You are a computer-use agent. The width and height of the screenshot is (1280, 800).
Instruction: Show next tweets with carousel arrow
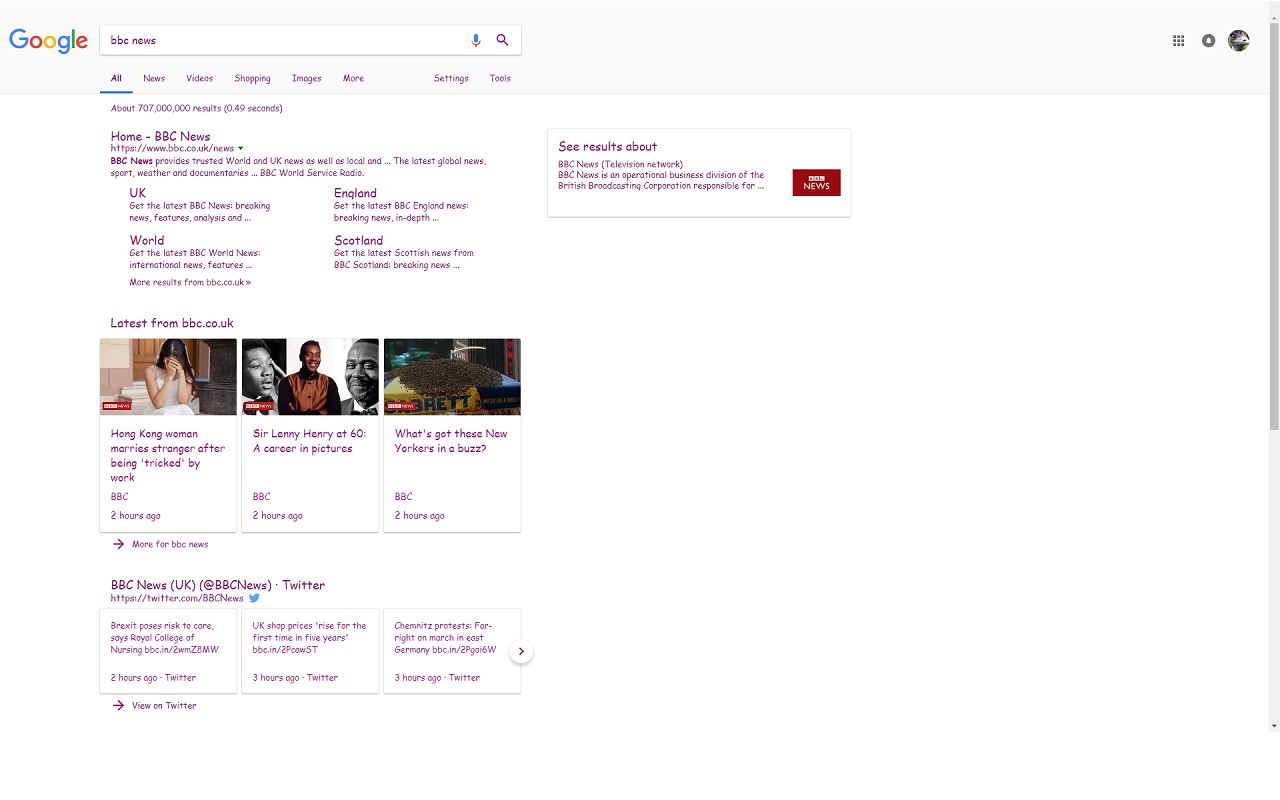[x=521, y=651]
